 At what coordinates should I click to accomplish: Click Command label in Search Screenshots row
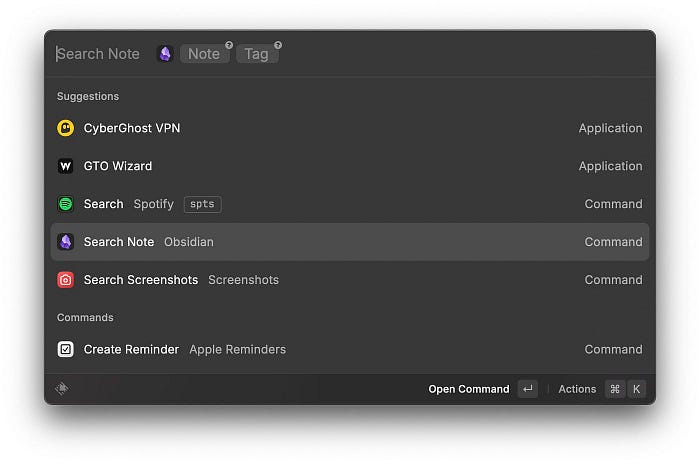[613, 280]
